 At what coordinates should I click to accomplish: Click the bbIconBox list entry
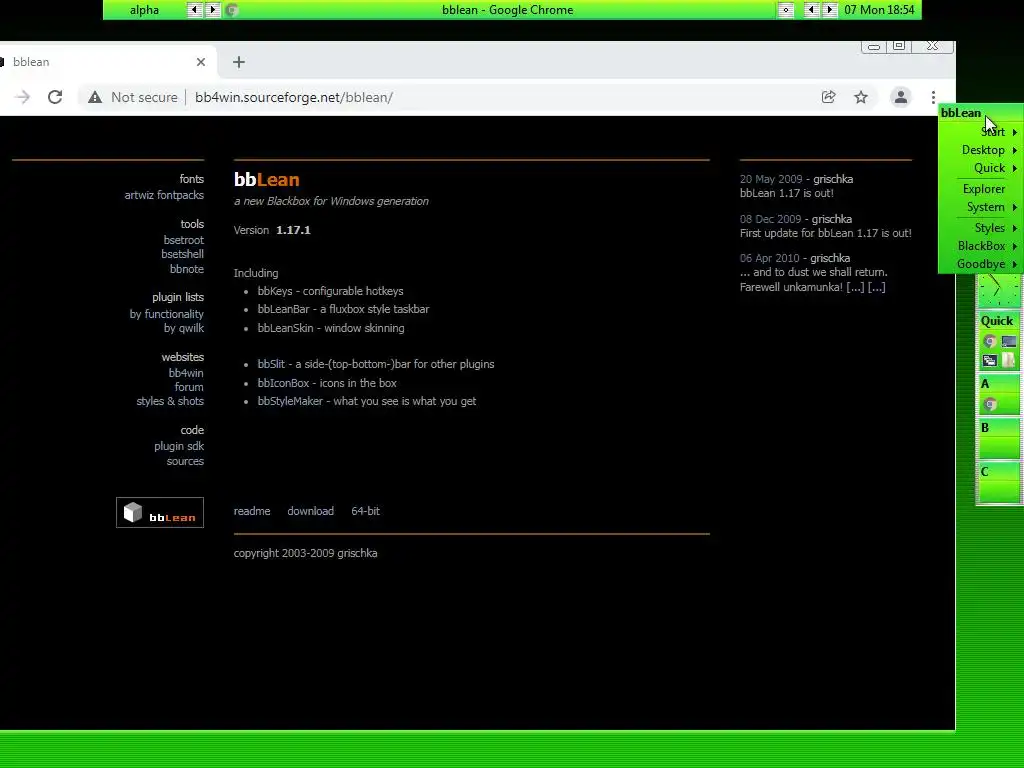(327, 383)
